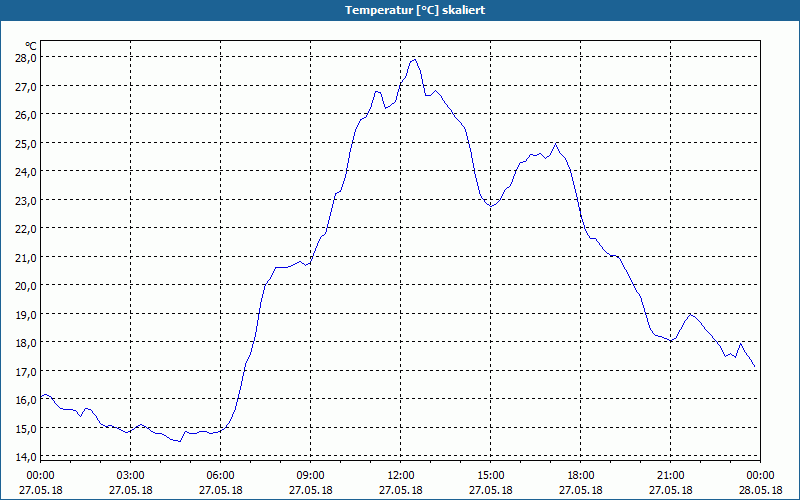Click the 21,0 y-axis value
The width and height of the screenshot is (800, 500).
coord(27,258)
